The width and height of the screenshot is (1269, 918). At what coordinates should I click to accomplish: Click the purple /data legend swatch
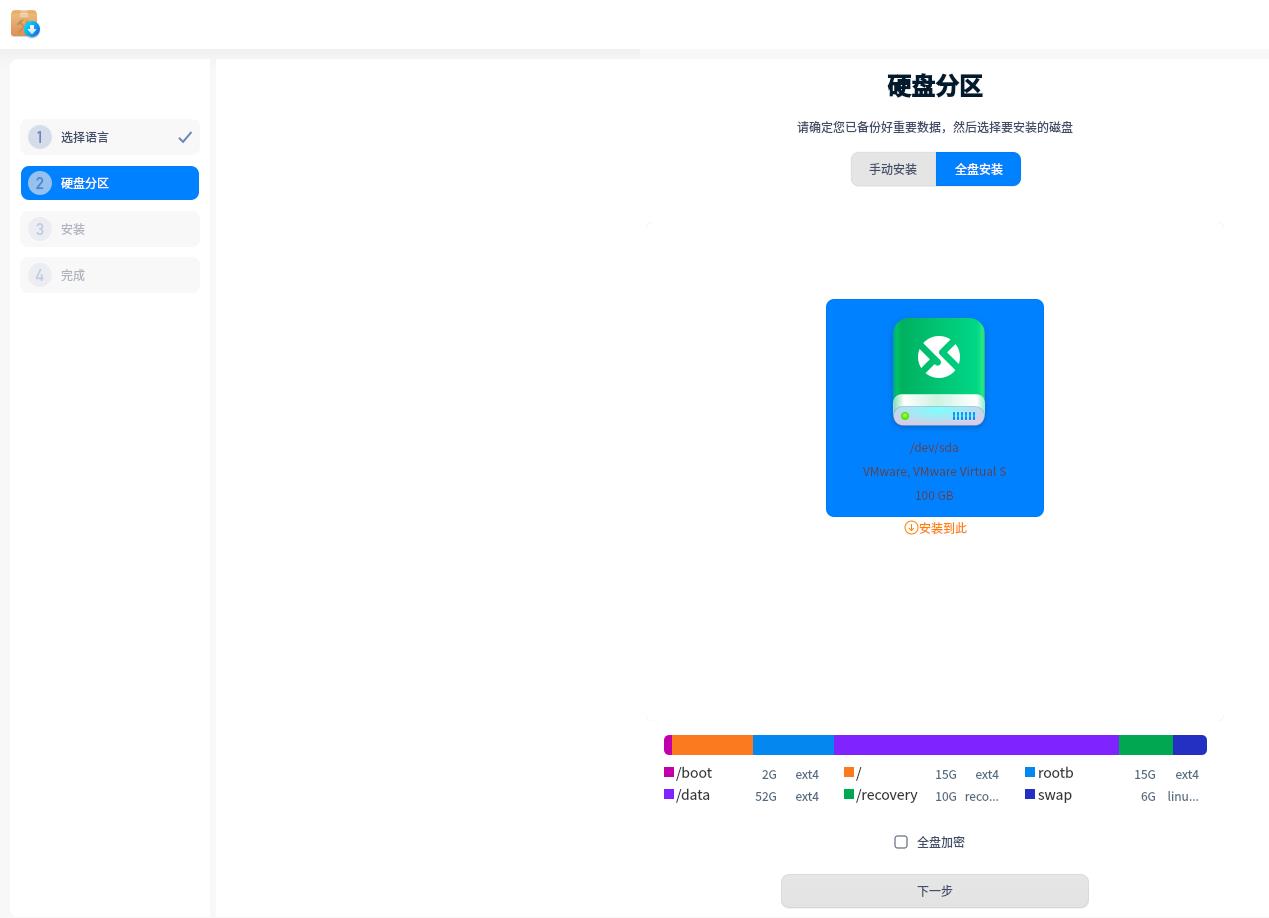coord(669,794)
